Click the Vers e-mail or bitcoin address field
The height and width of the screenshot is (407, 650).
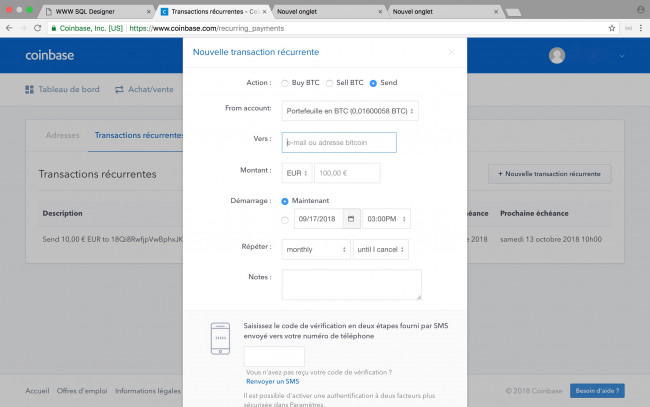pyautogui.click(x=339, y=143)
